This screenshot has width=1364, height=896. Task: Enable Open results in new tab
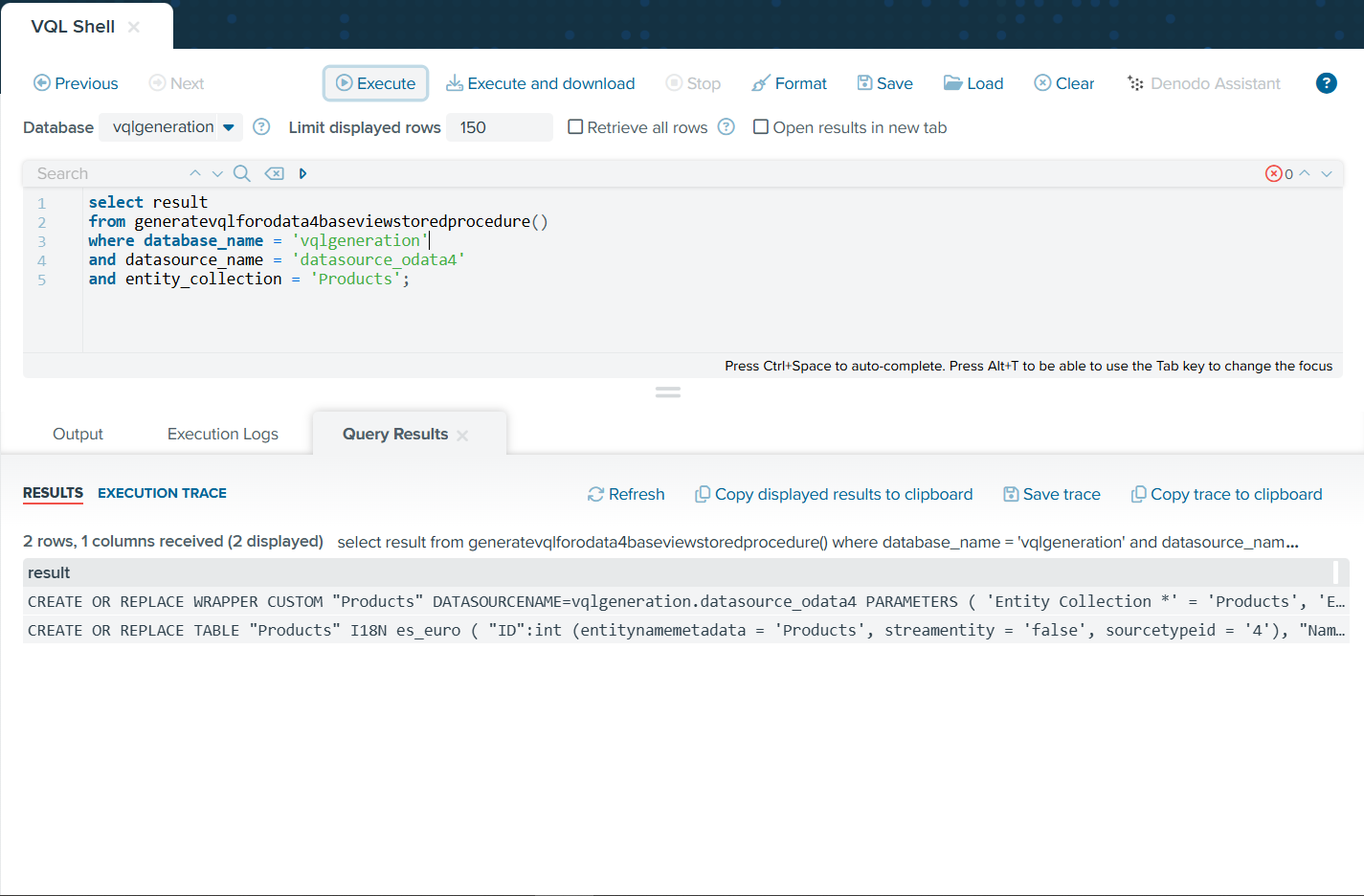coord(761,126)
